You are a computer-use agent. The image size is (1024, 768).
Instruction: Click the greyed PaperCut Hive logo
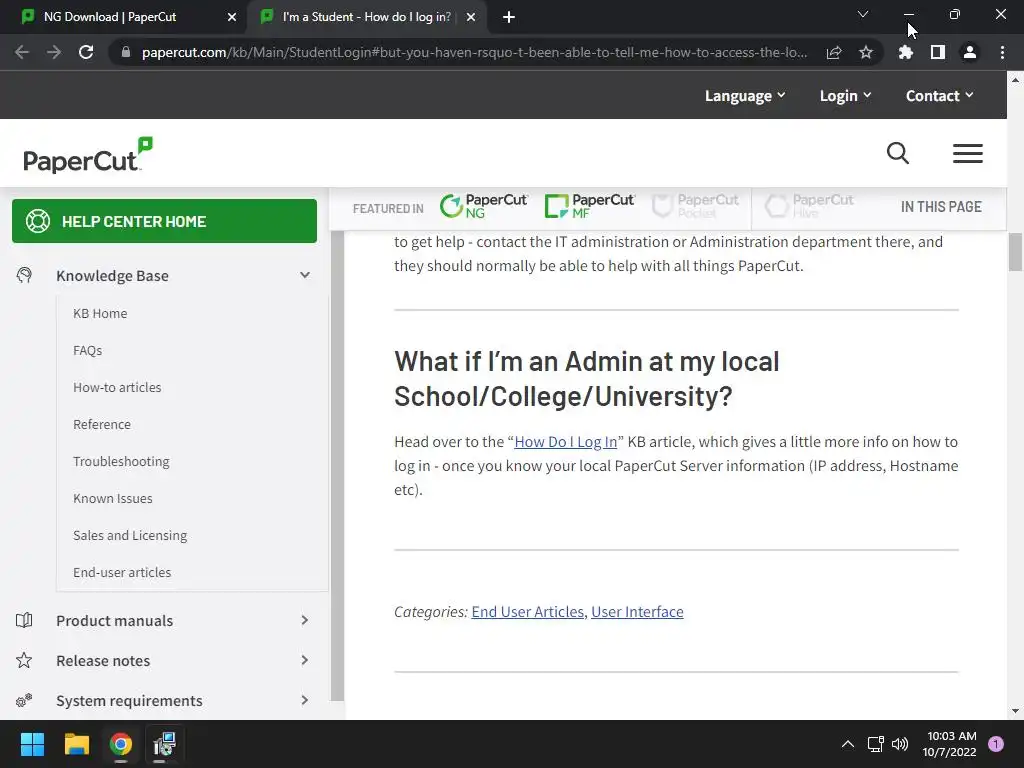(809, 206)
